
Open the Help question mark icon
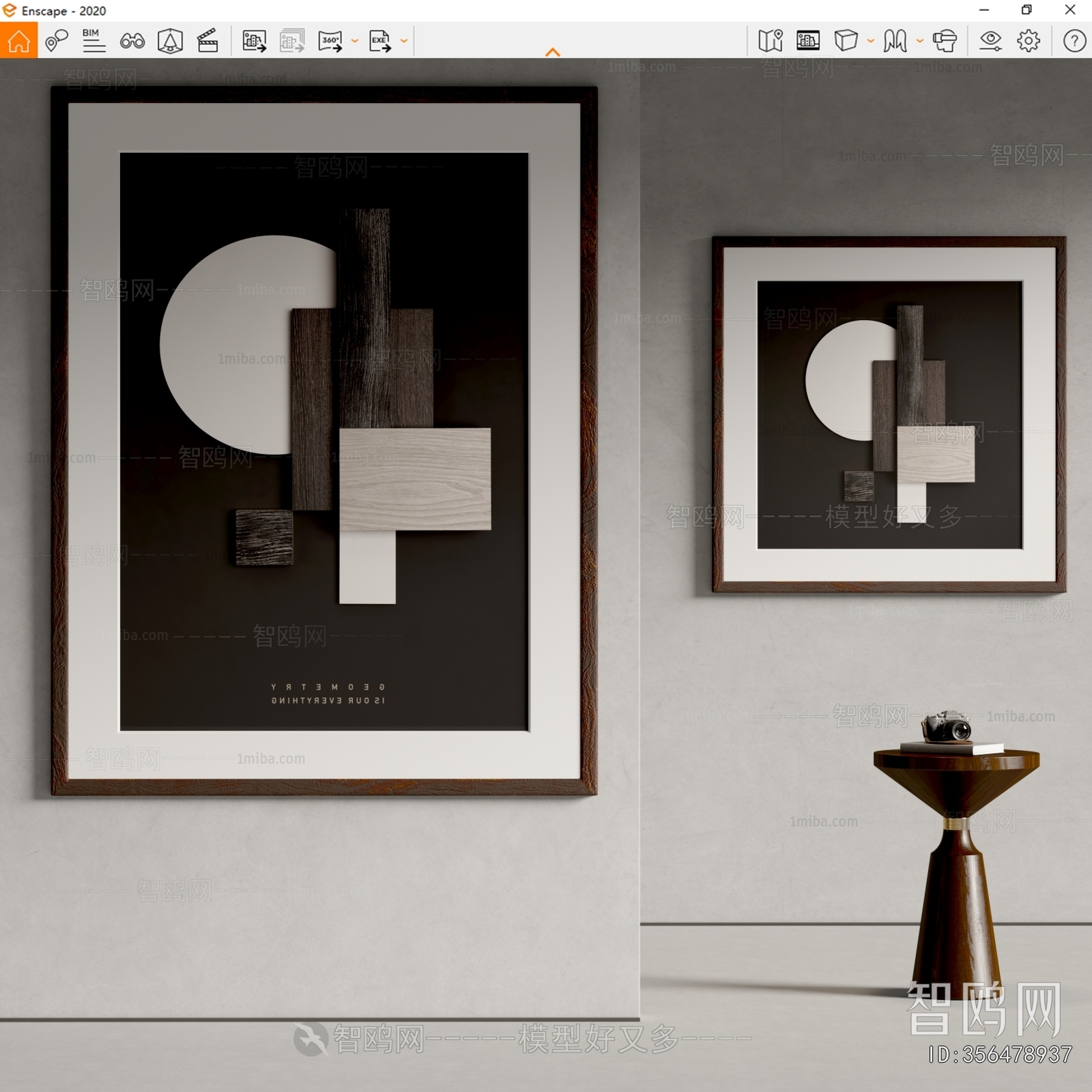tap(1074, 41)
